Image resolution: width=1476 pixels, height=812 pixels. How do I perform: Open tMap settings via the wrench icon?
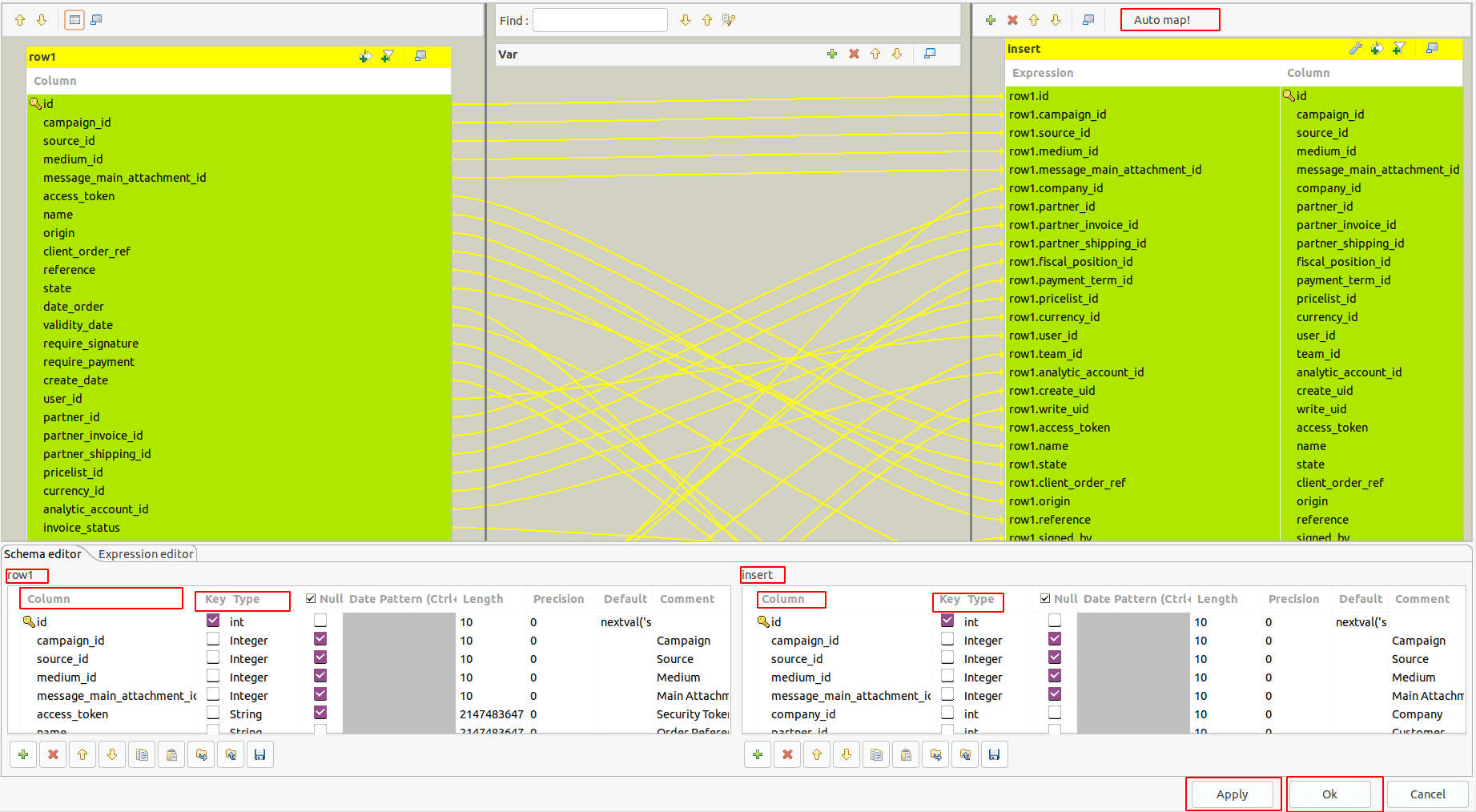point(1356,49)
